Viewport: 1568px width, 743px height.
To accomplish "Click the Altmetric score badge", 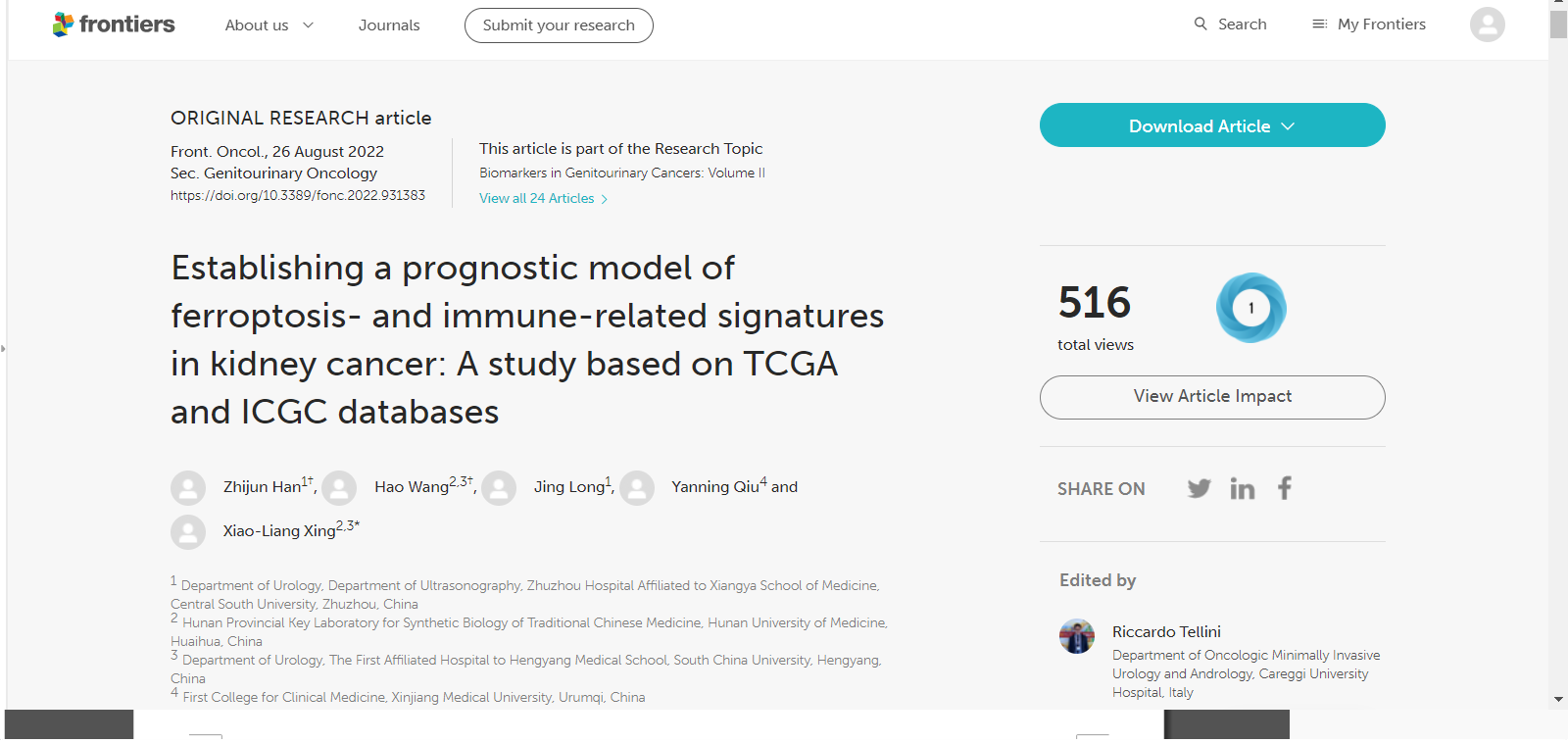I will click(1250, 308).
